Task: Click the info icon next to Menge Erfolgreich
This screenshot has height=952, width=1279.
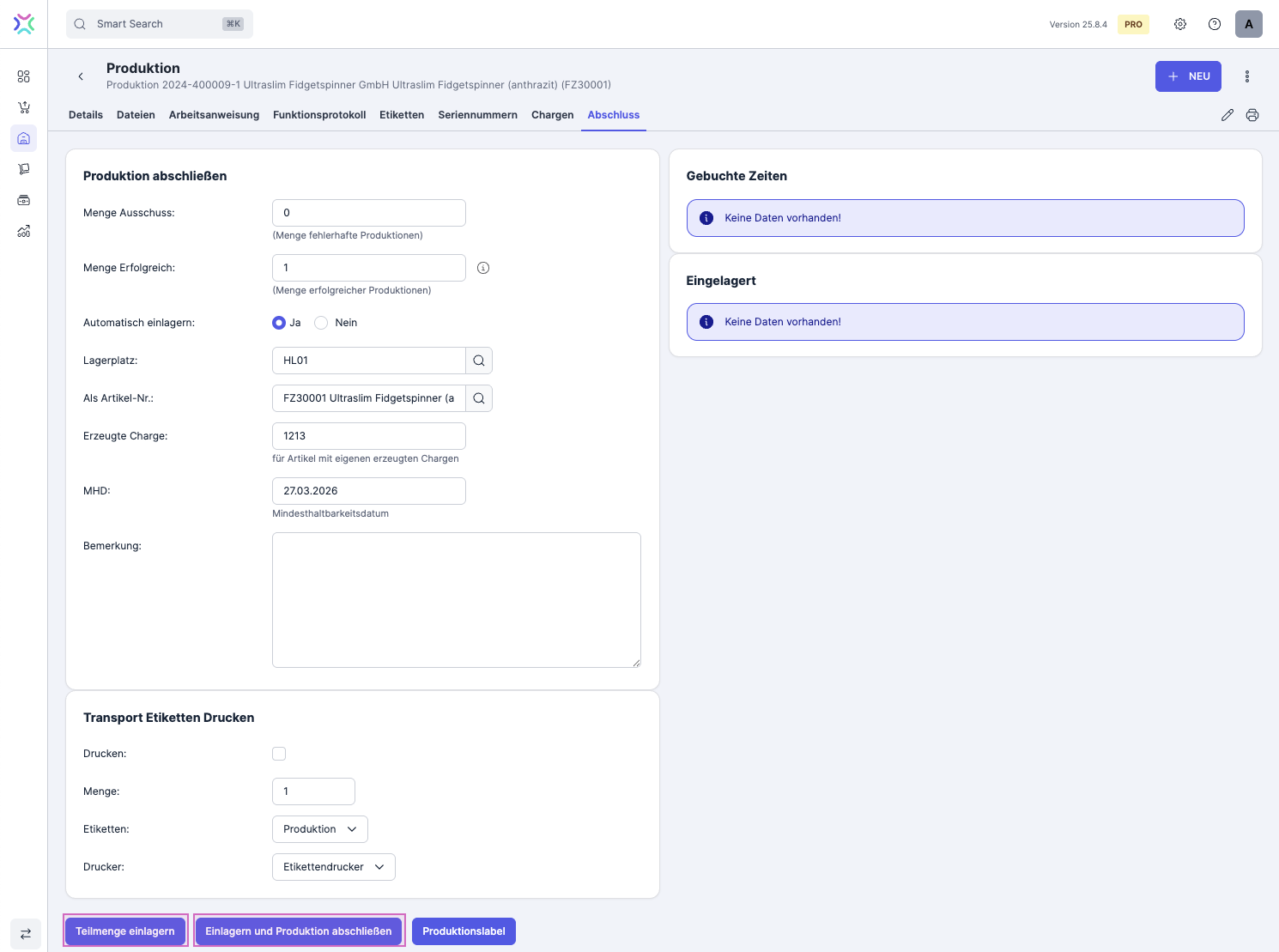Action: click(x=483, y=268)
